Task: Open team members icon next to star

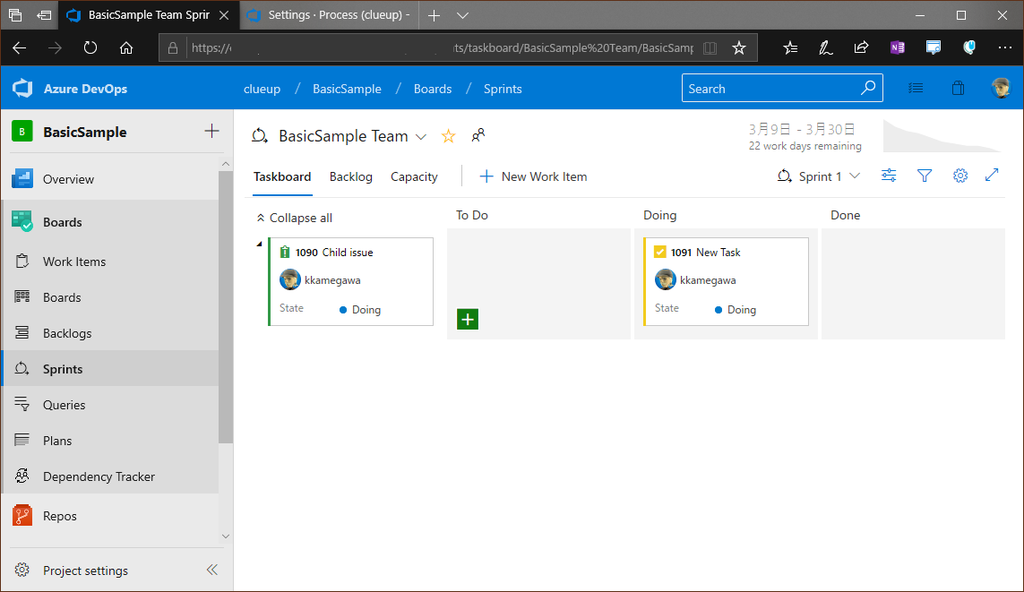Action: coord(478,135)
